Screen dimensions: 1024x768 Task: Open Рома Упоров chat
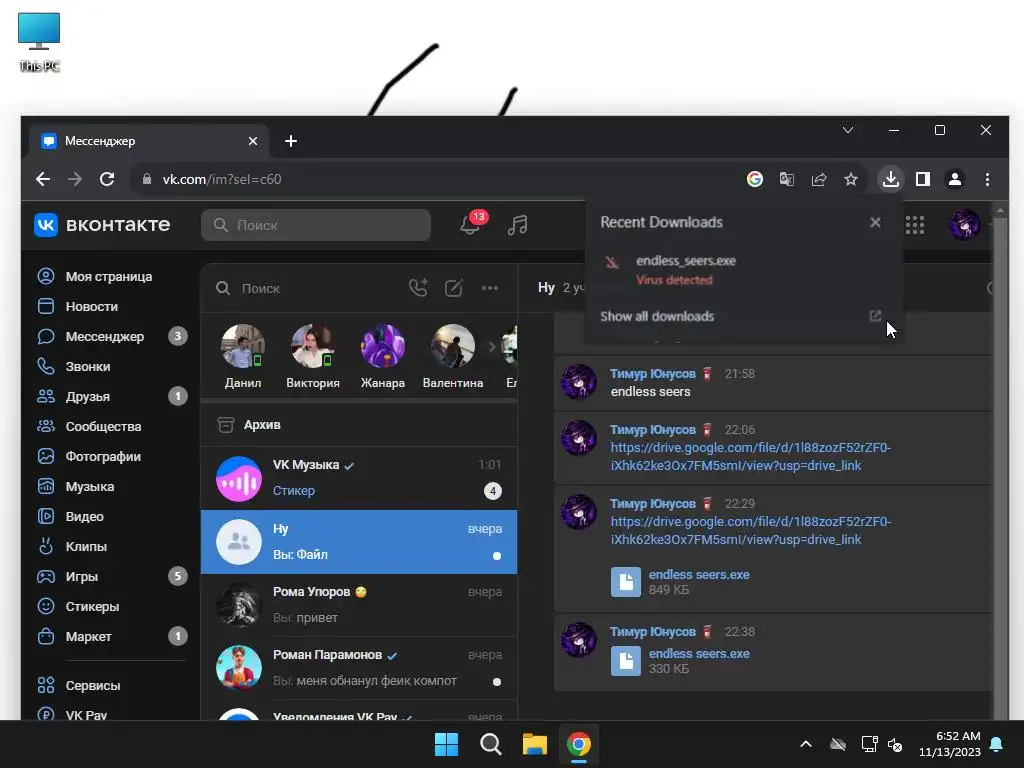pyautogui.click(x=359, y=605)
